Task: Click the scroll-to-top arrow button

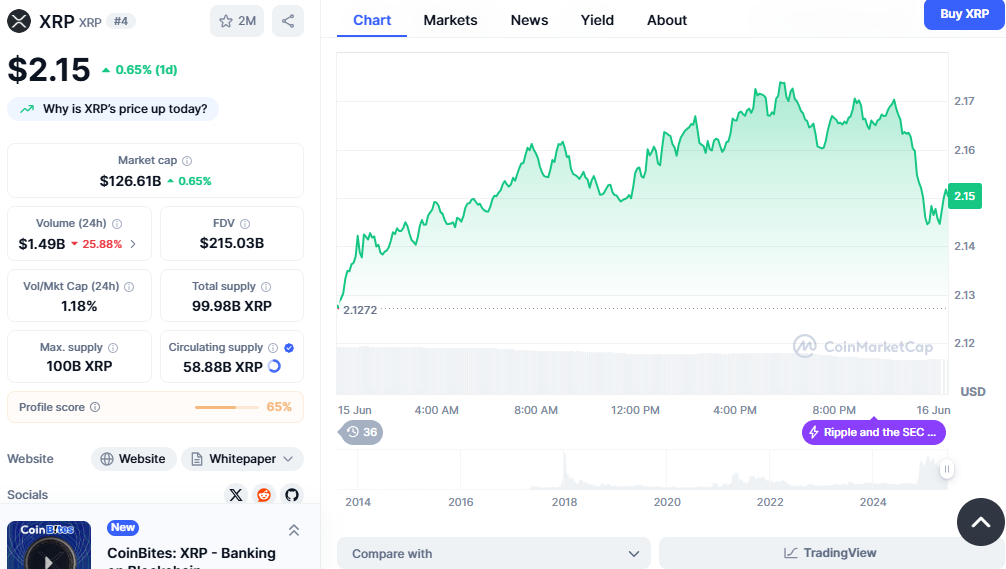Action: 980,521
